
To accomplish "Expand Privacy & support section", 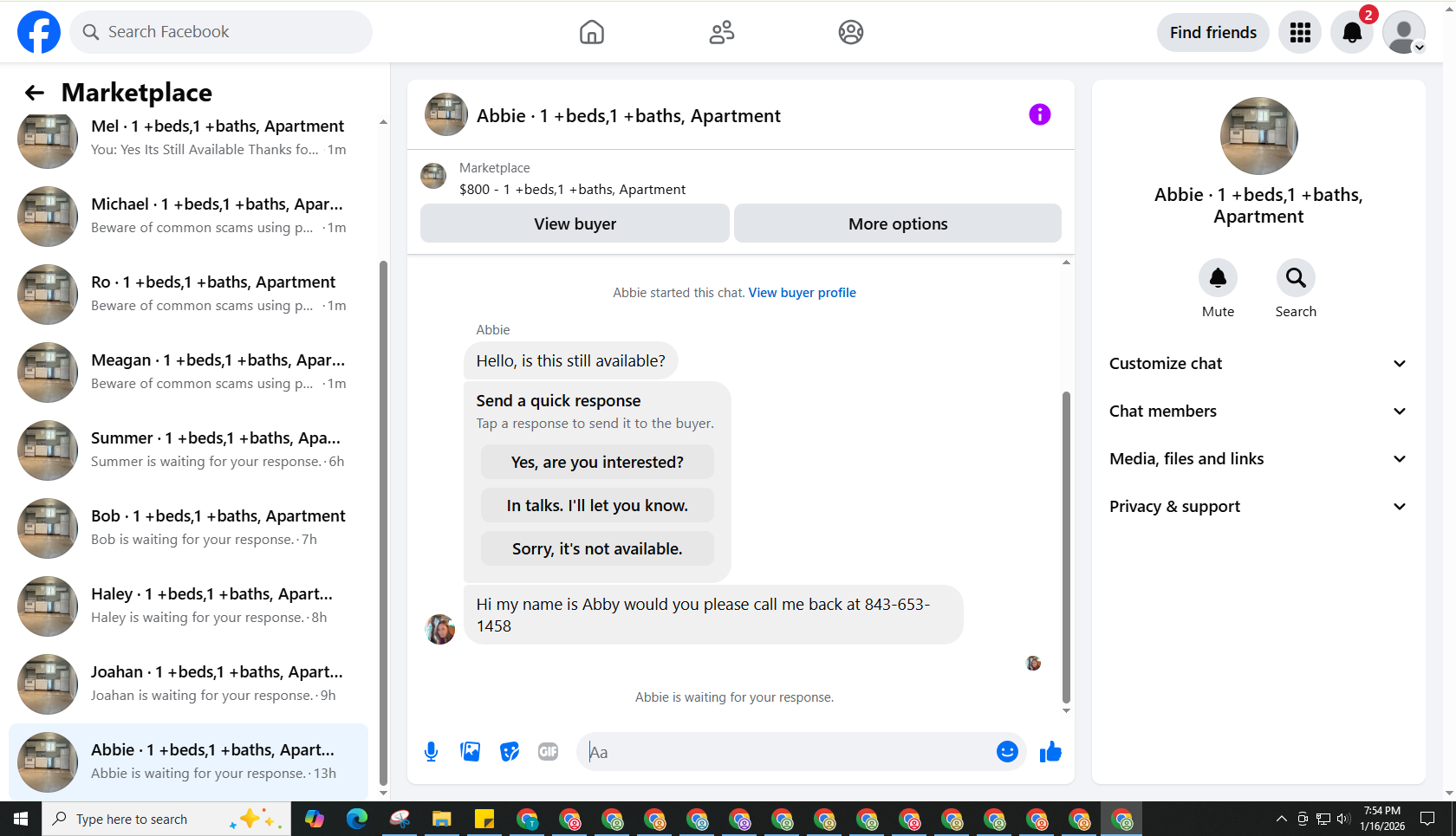I will (x=1258, y=507).
